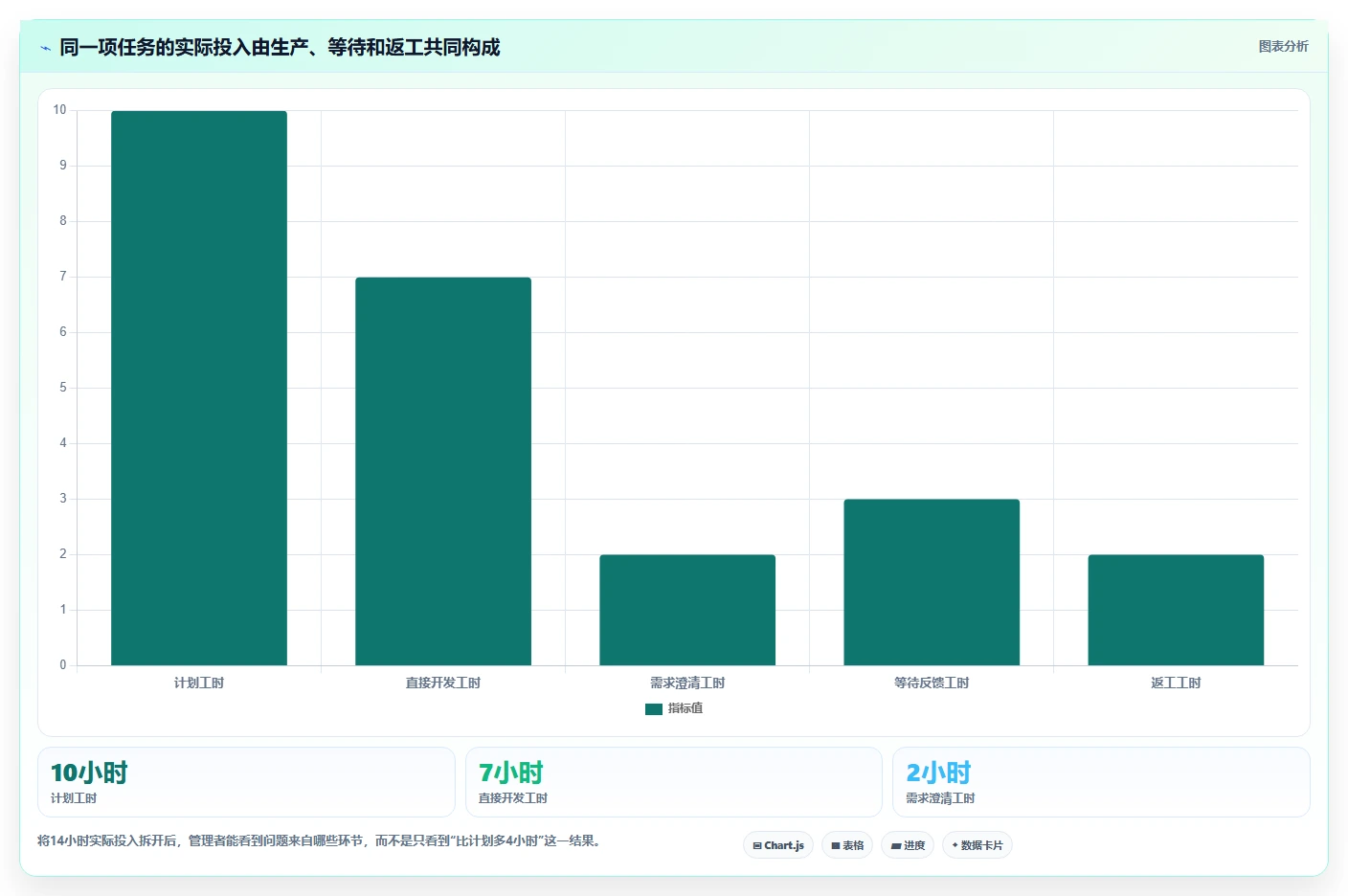Viewport: 1348px width, 896px height.
Task: Click the y-axis value 2
Action: click(63, 554)
